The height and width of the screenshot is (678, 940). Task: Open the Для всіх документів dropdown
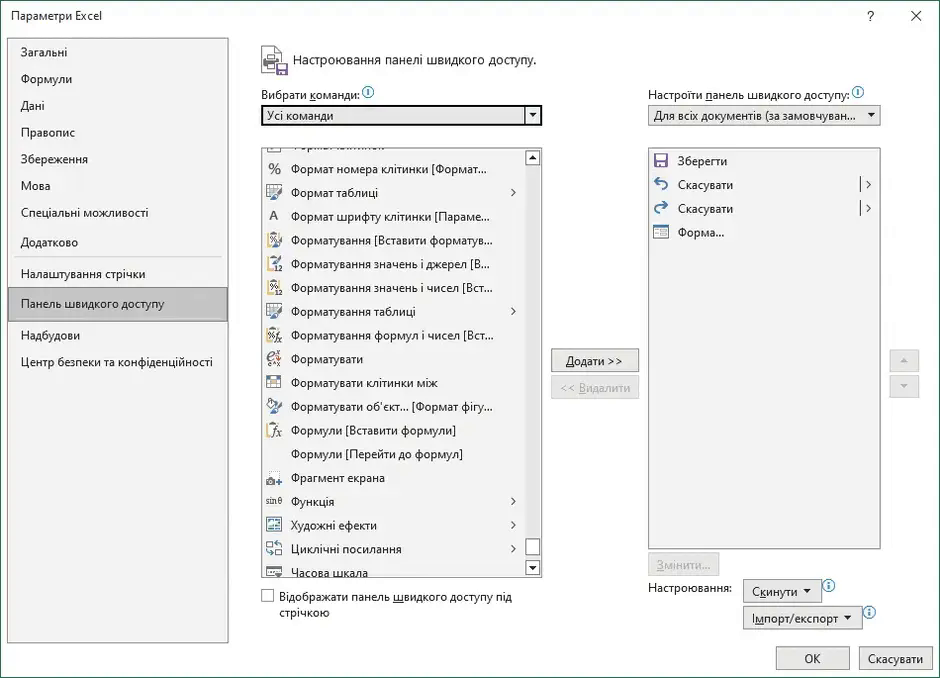coord(764,115)
